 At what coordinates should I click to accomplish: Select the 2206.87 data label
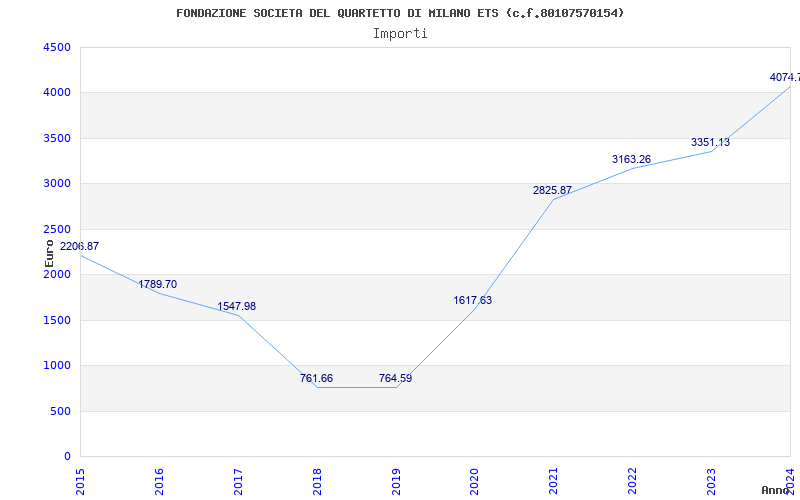click(80, 246)
